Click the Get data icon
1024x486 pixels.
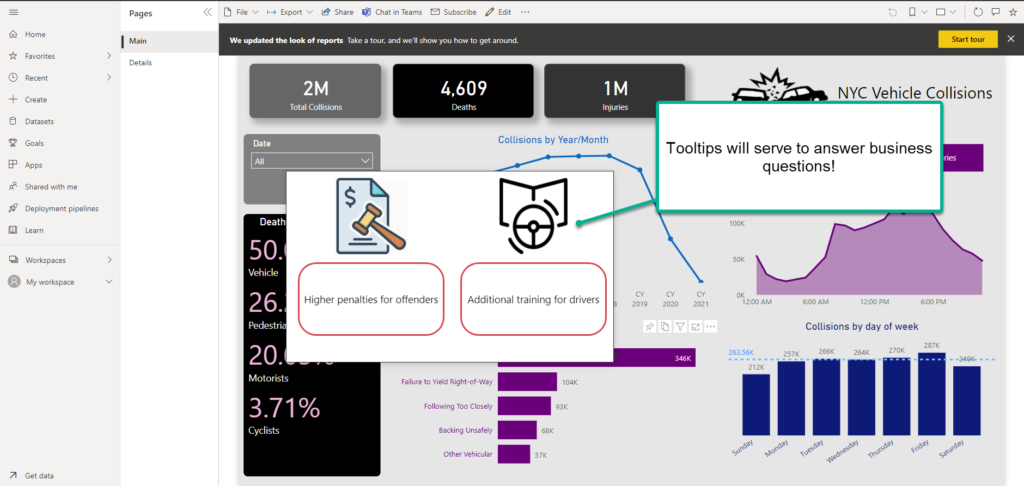(13, 476)
